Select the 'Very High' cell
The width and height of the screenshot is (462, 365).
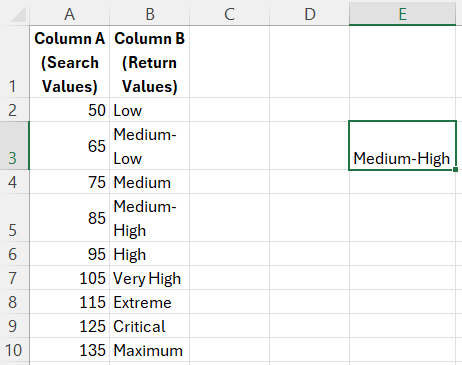click(149, 278)
